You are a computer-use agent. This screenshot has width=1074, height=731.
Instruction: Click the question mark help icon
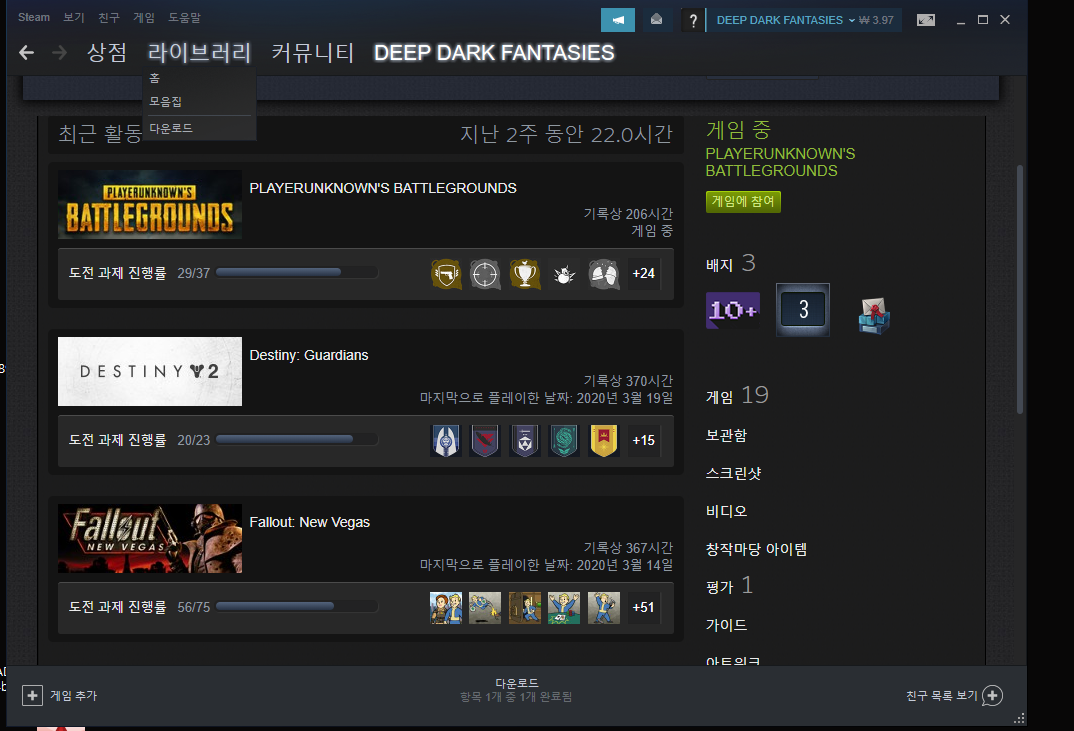[x=693, y=21]
